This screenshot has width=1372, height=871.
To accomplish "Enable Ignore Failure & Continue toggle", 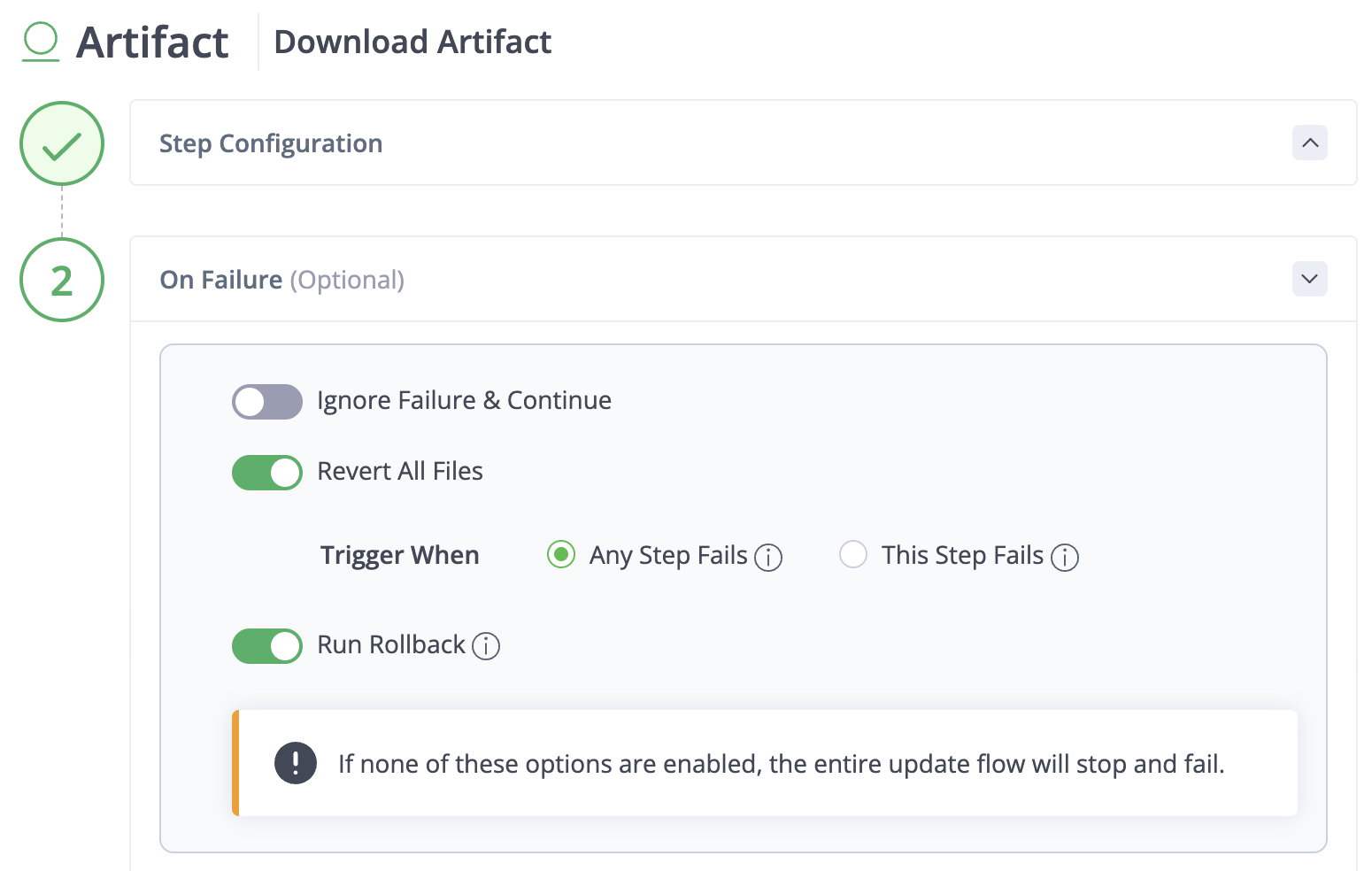I will coord(267,402).
